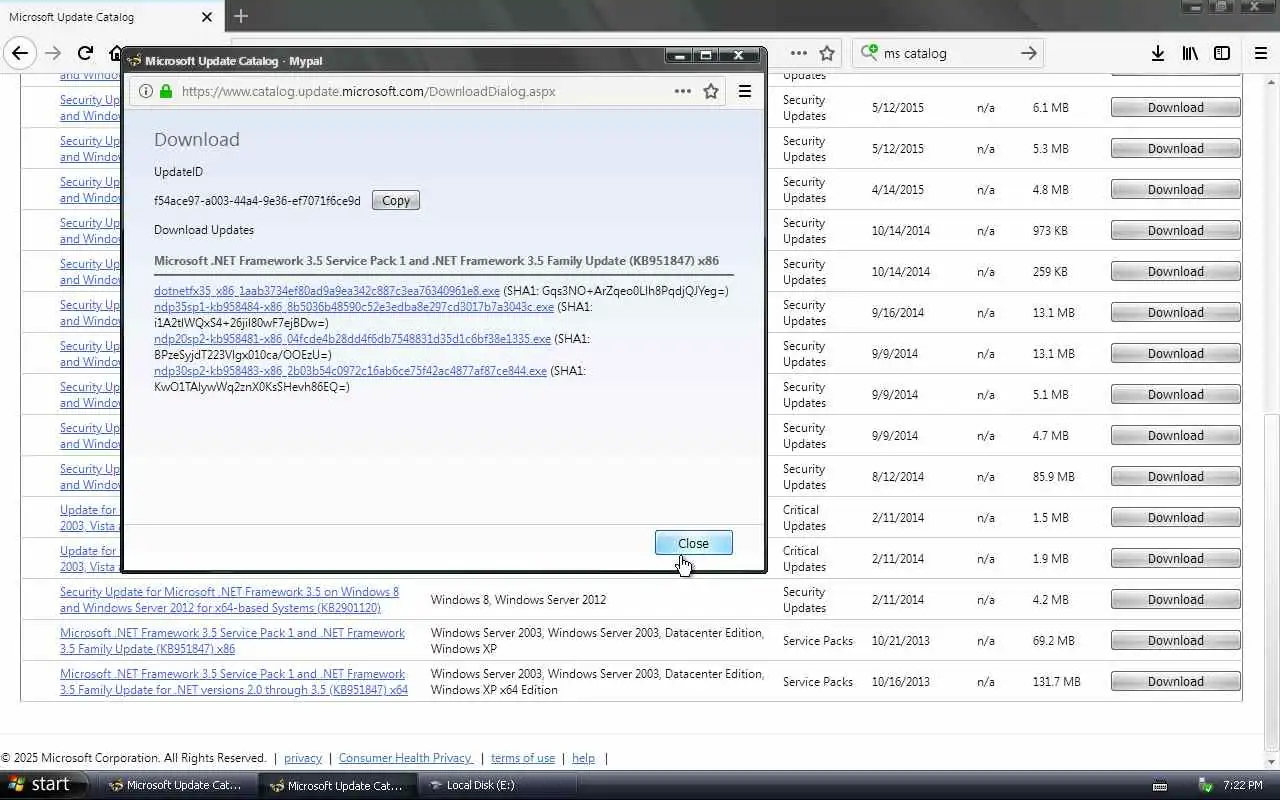The width and height of the screenshot is (1280, 800).
Task: Show site info icon in popup address bar
Action: pyautogui.click(x=146, y=91)
